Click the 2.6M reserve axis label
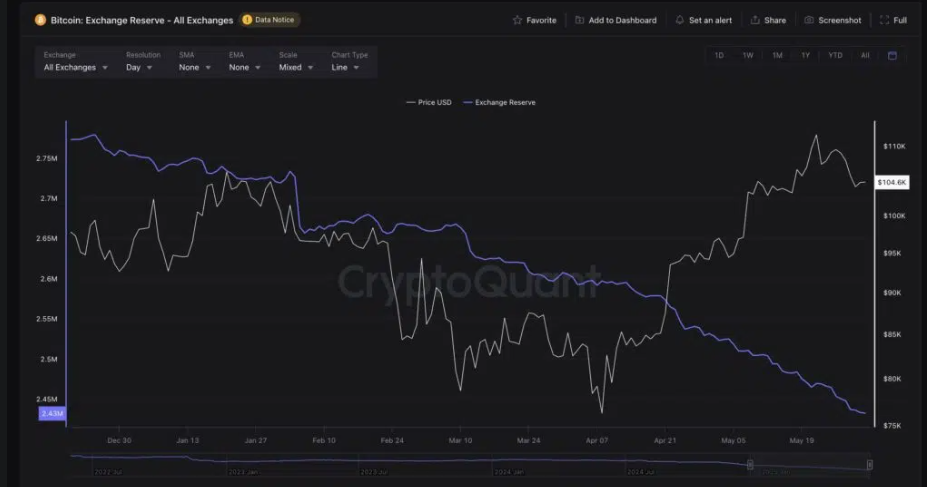Image resolution: width=927 pixels, height=487 pixels. click(48, 279)
